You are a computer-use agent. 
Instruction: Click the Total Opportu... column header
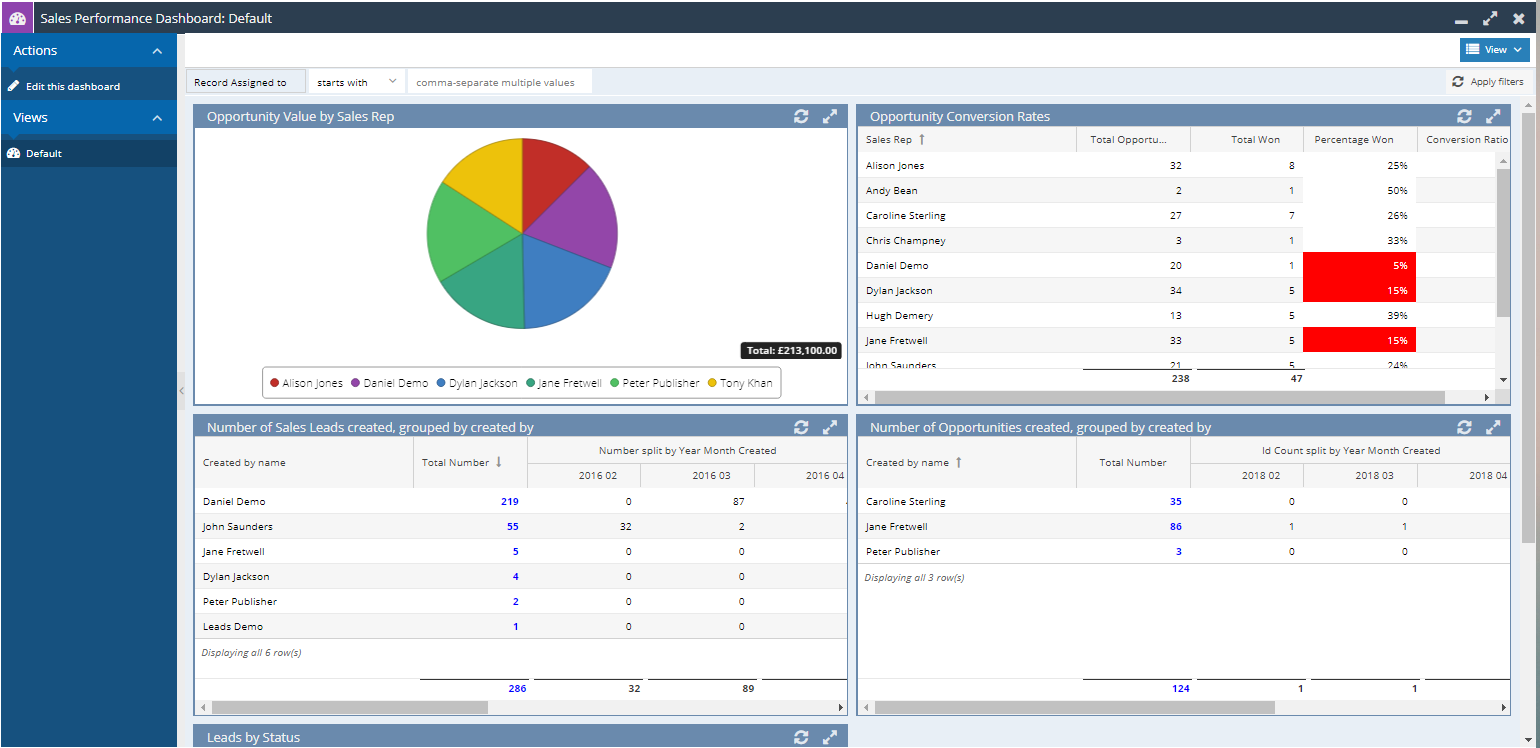pos(1133,140)
